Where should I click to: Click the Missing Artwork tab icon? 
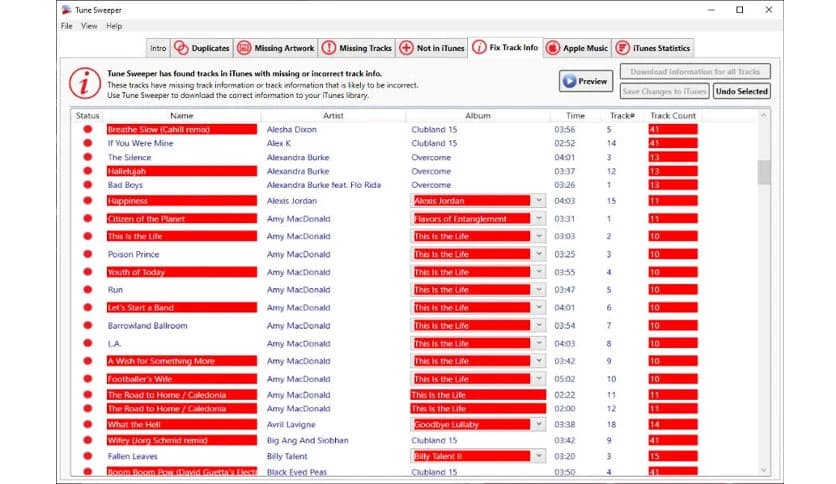point(244,48)
